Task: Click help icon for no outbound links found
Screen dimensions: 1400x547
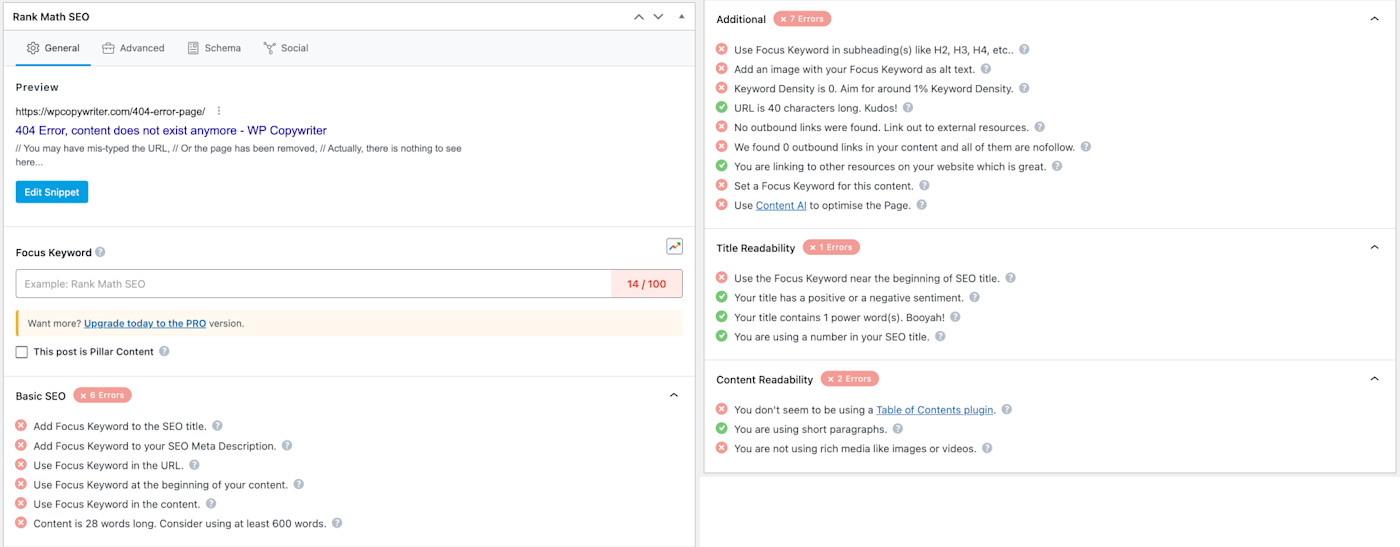Action: (x=1039, y=127)
